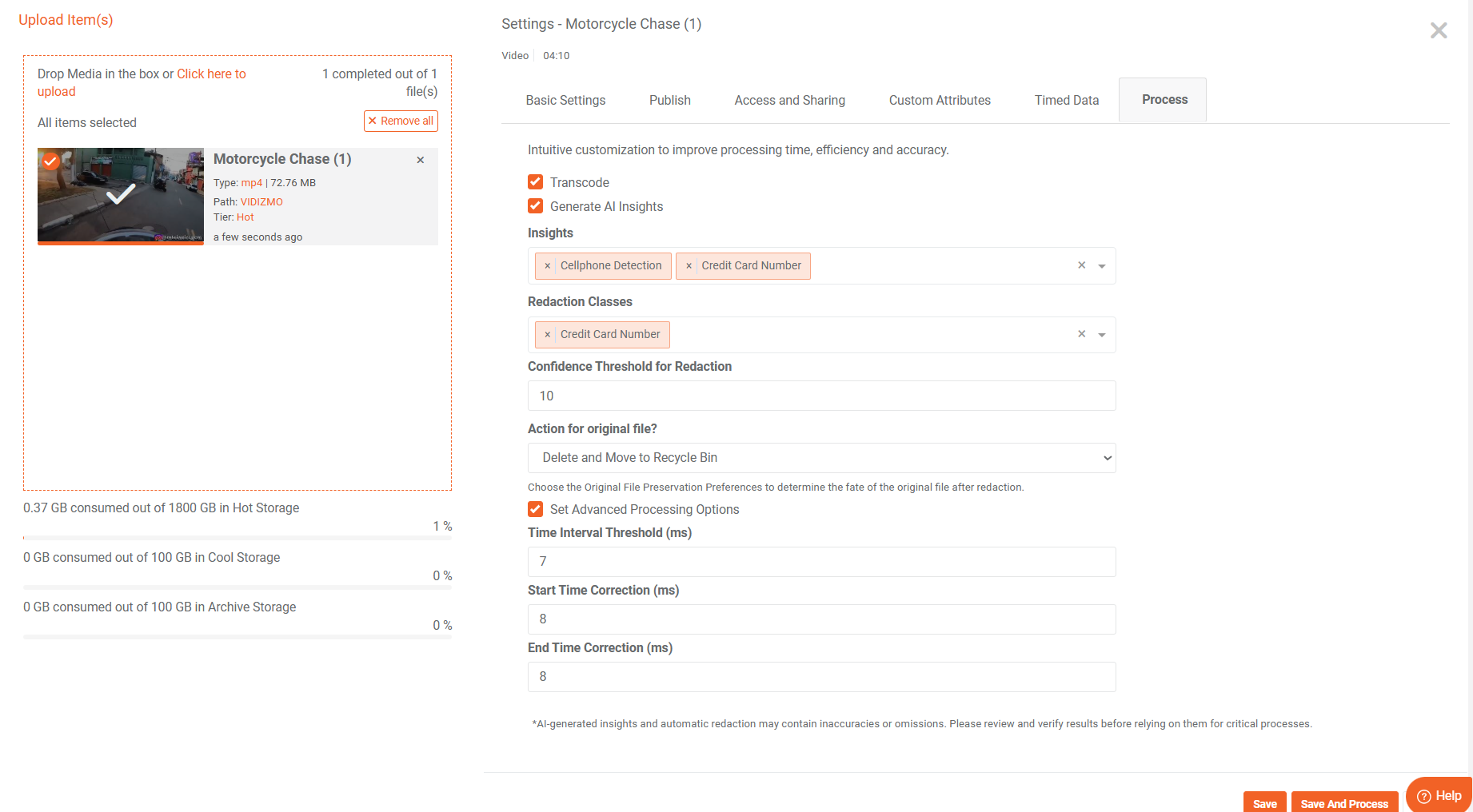Open the Access and Sharing tab
1473x812 pixels.
point(789,100)
